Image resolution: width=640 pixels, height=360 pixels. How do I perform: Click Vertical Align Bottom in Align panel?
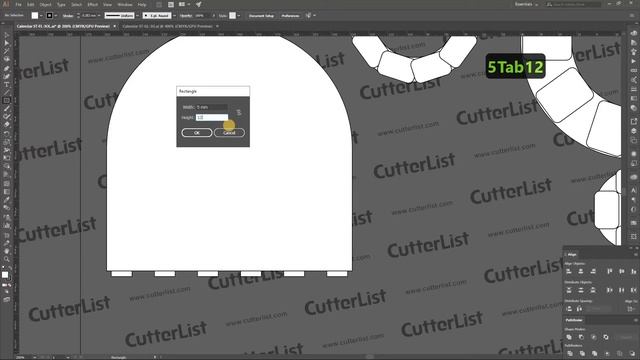(633, 271)
